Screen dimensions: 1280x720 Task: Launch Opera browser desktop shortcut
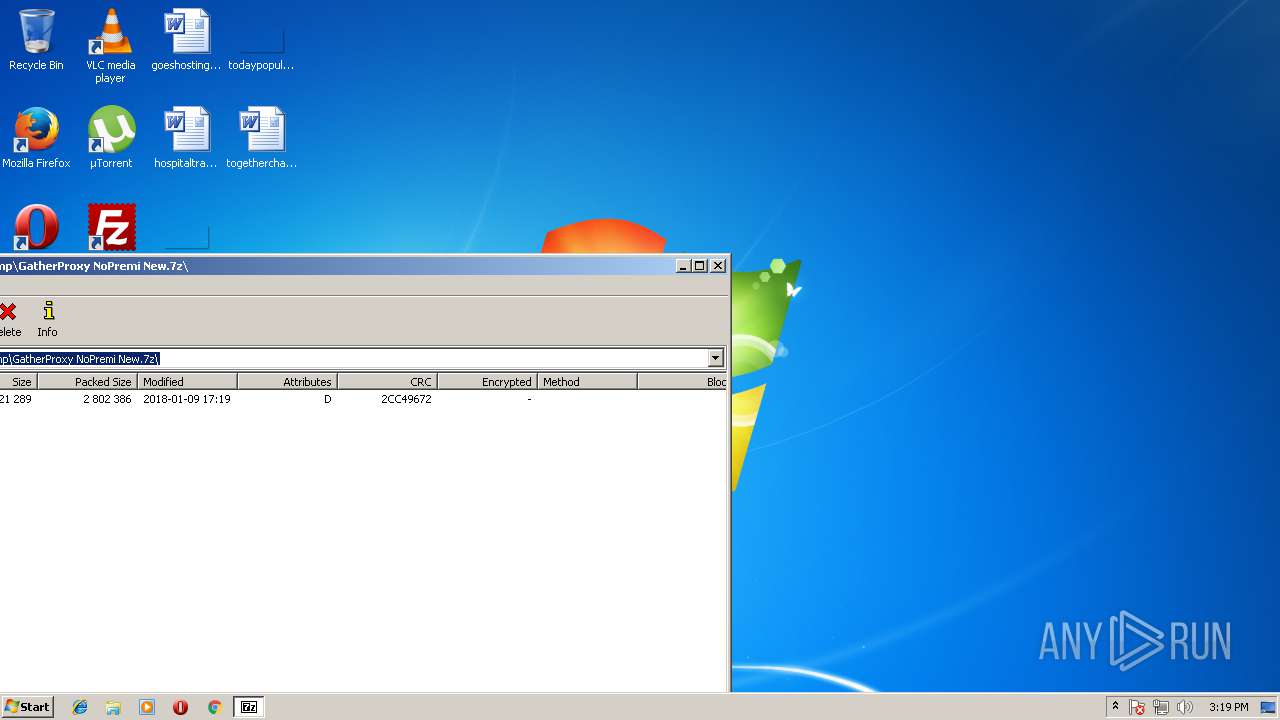coord(36,228)
